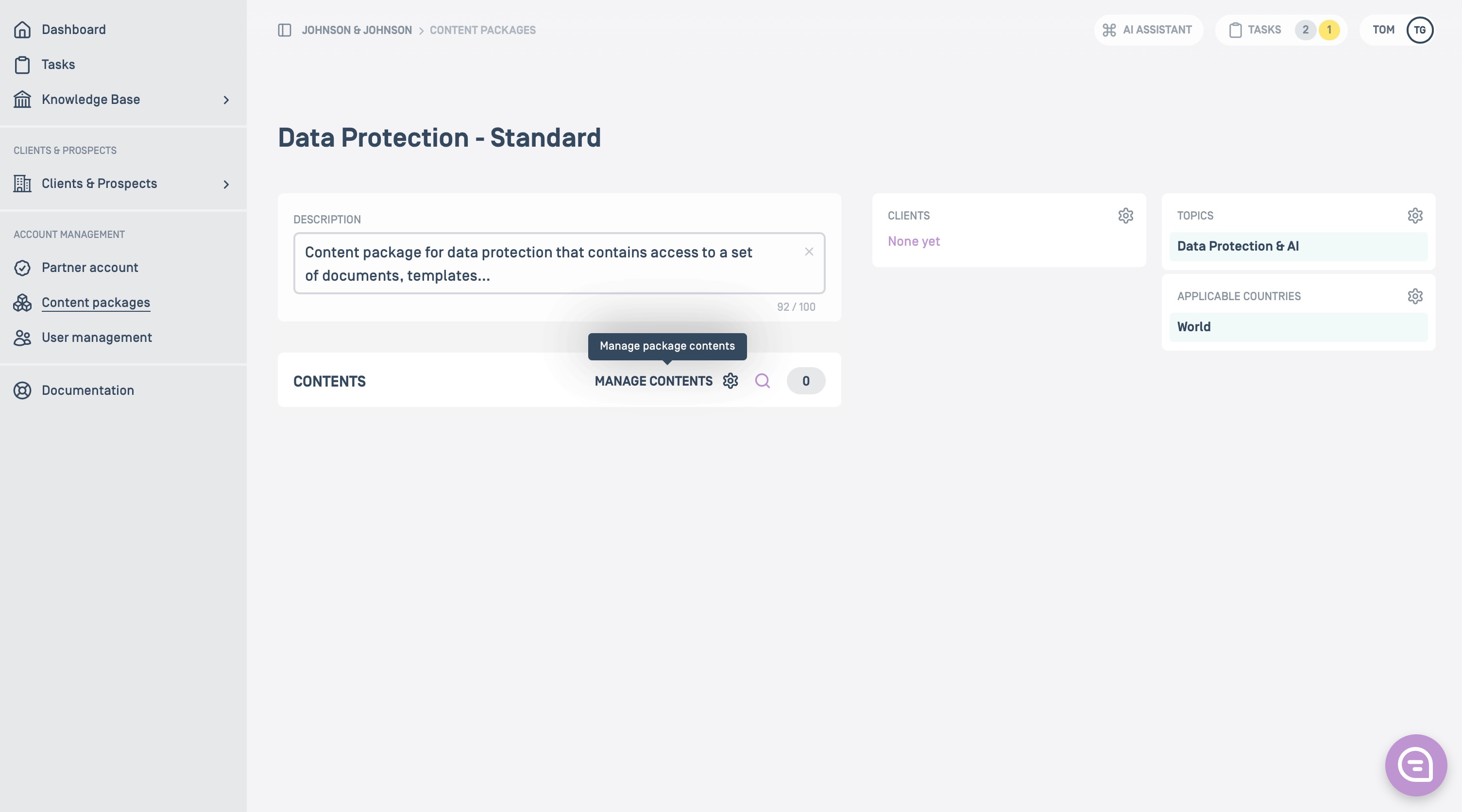Click the Content packages cubes icon

[x=22, y=303]
